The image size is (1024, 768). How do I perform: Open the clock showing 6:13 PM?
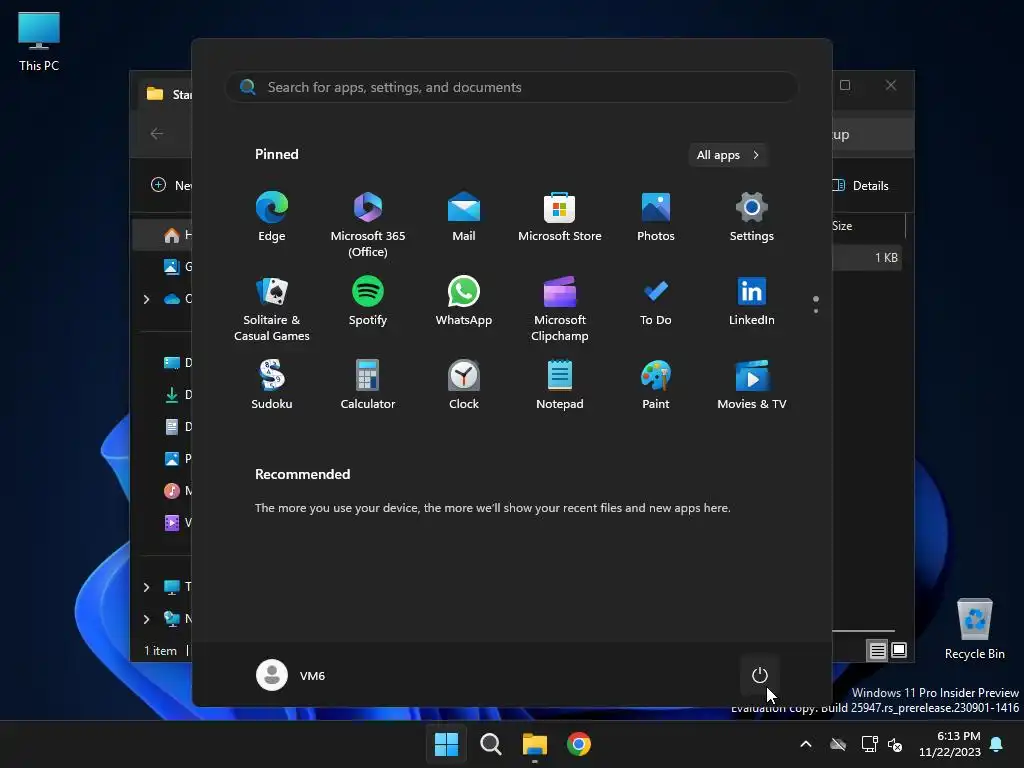(950, 744)
